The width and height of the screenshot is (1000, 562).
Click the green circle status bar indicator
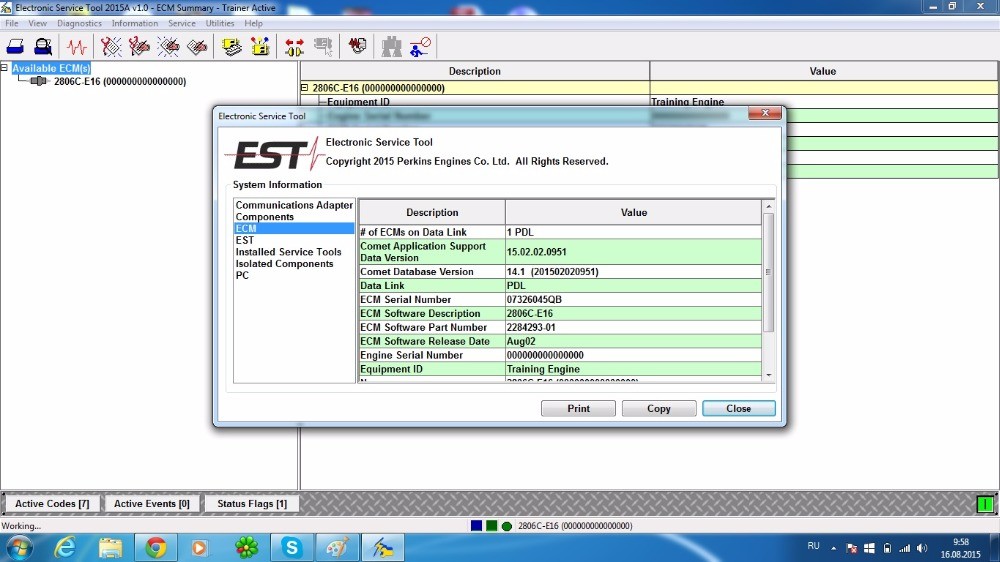click(x=507, y=526)
